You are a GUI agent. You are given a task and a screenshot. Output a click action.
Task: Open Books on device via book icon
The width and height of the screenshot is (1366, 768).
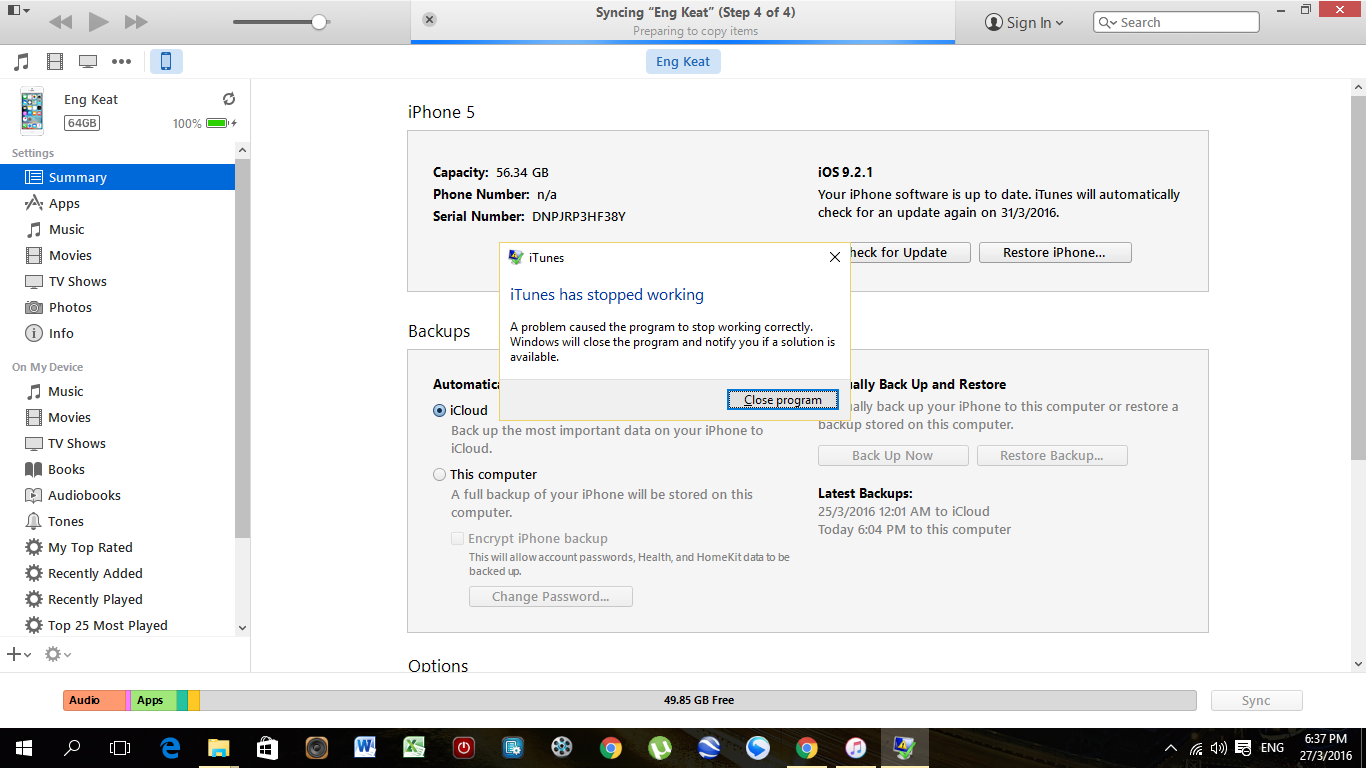[34, 469]
